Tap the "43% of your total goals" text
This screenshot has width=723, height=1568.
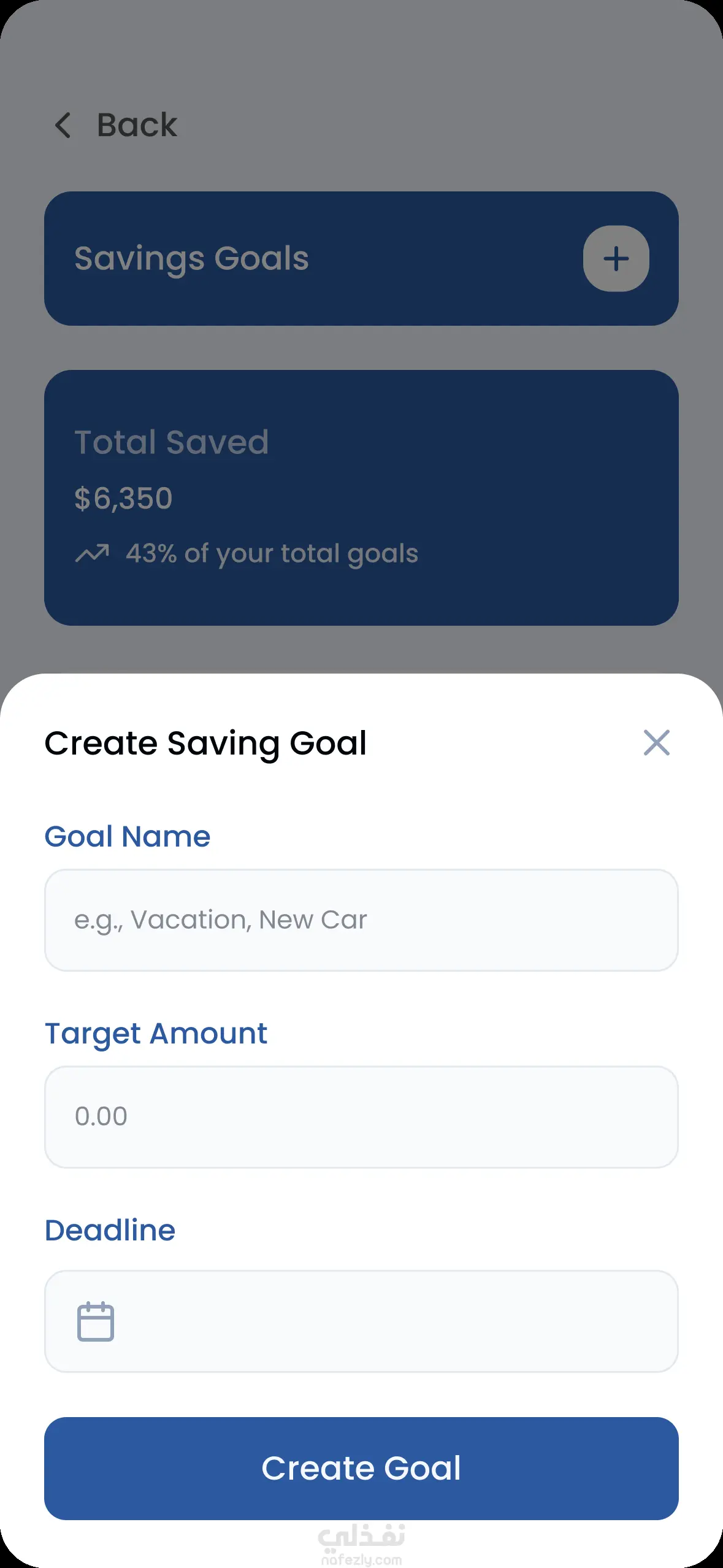point(272,553)
